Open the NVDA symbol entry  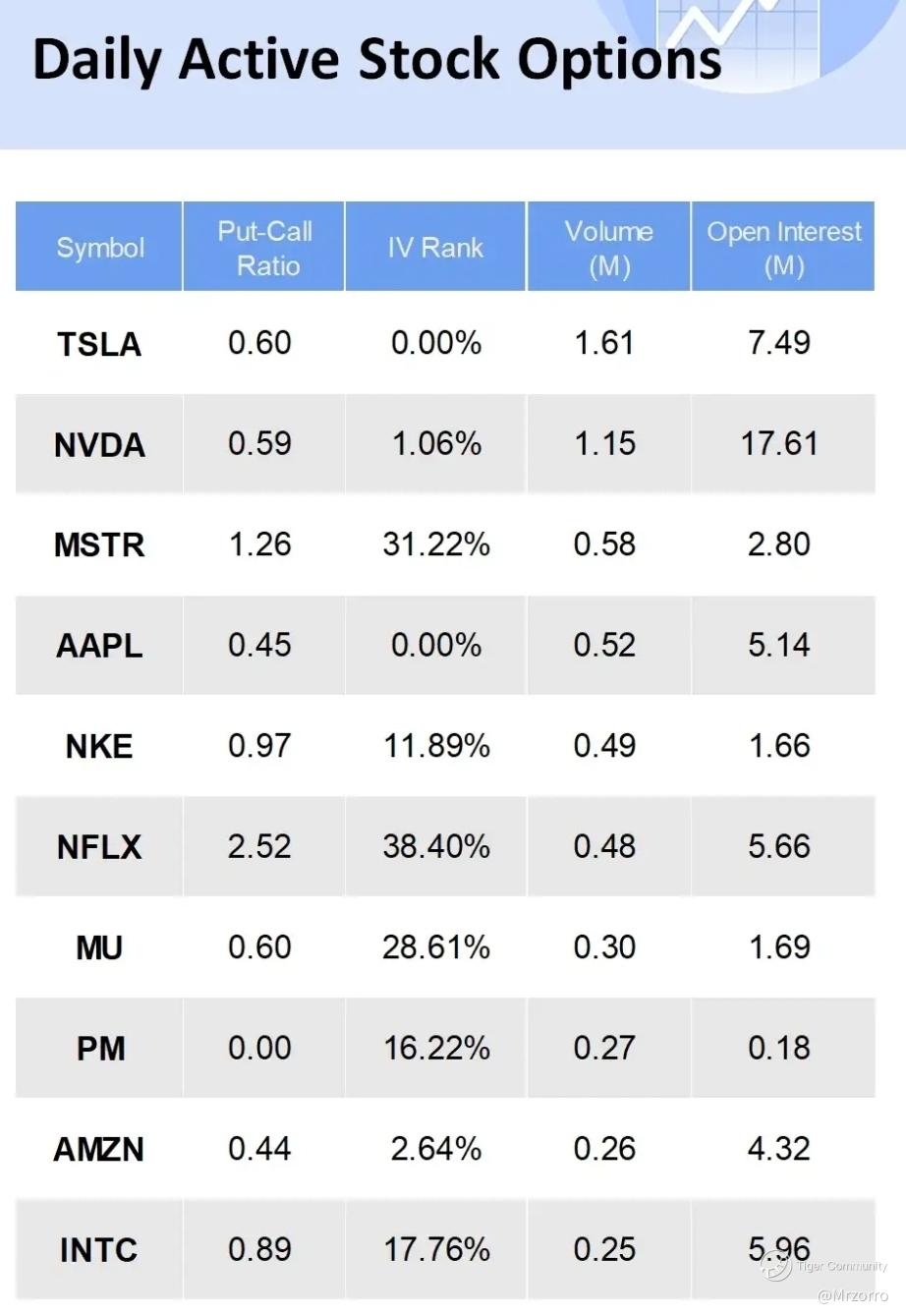tap(99, 445)
